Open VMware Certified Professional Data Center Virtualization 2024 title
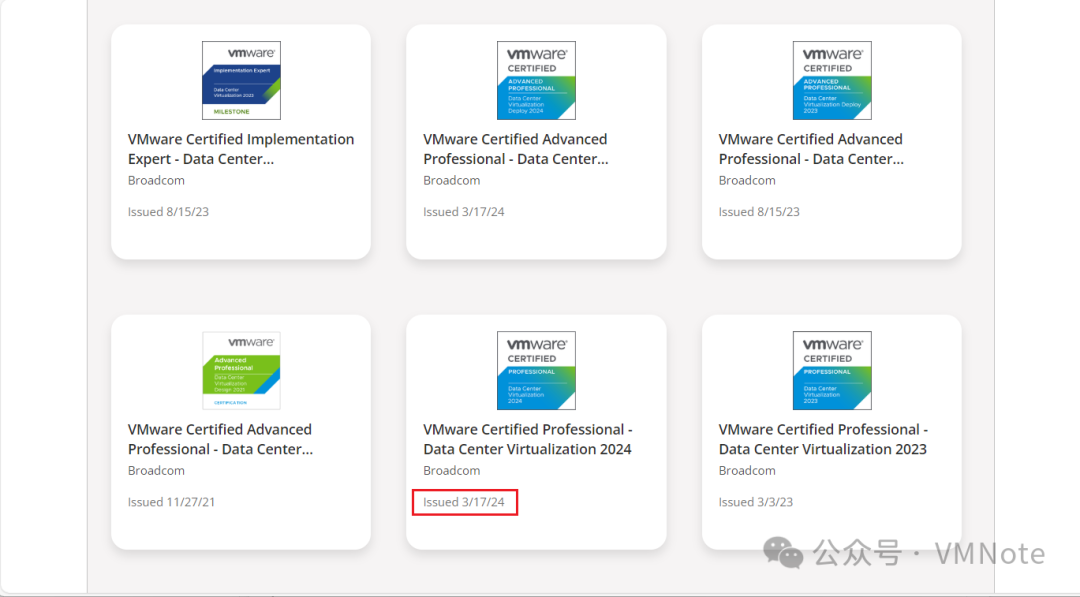The height and width of the screenshot is (597, 1080). click(x=528, y=439)
